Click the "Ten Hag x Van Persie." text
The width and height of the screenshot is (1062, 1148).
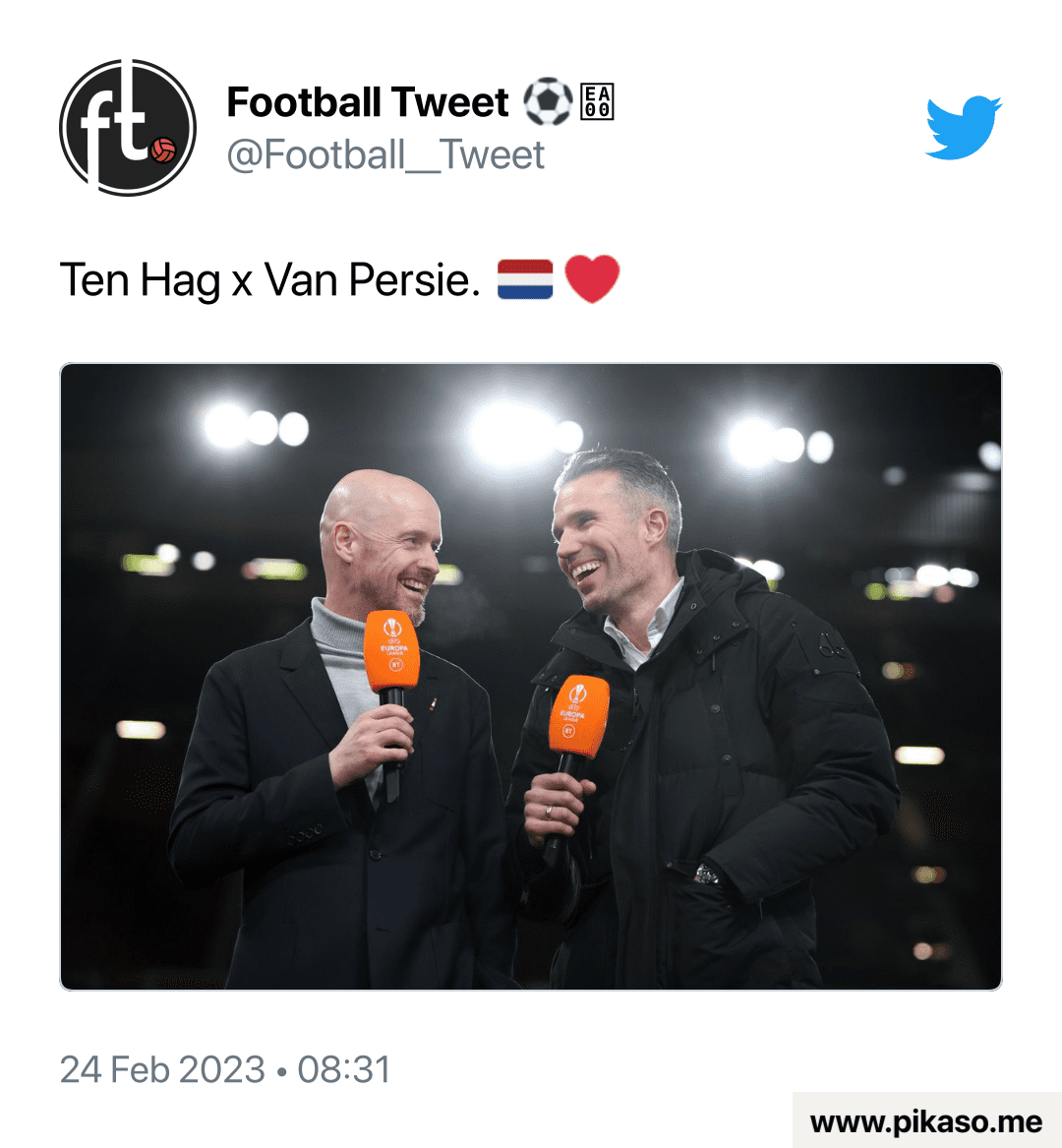click(x=270, y=280)
